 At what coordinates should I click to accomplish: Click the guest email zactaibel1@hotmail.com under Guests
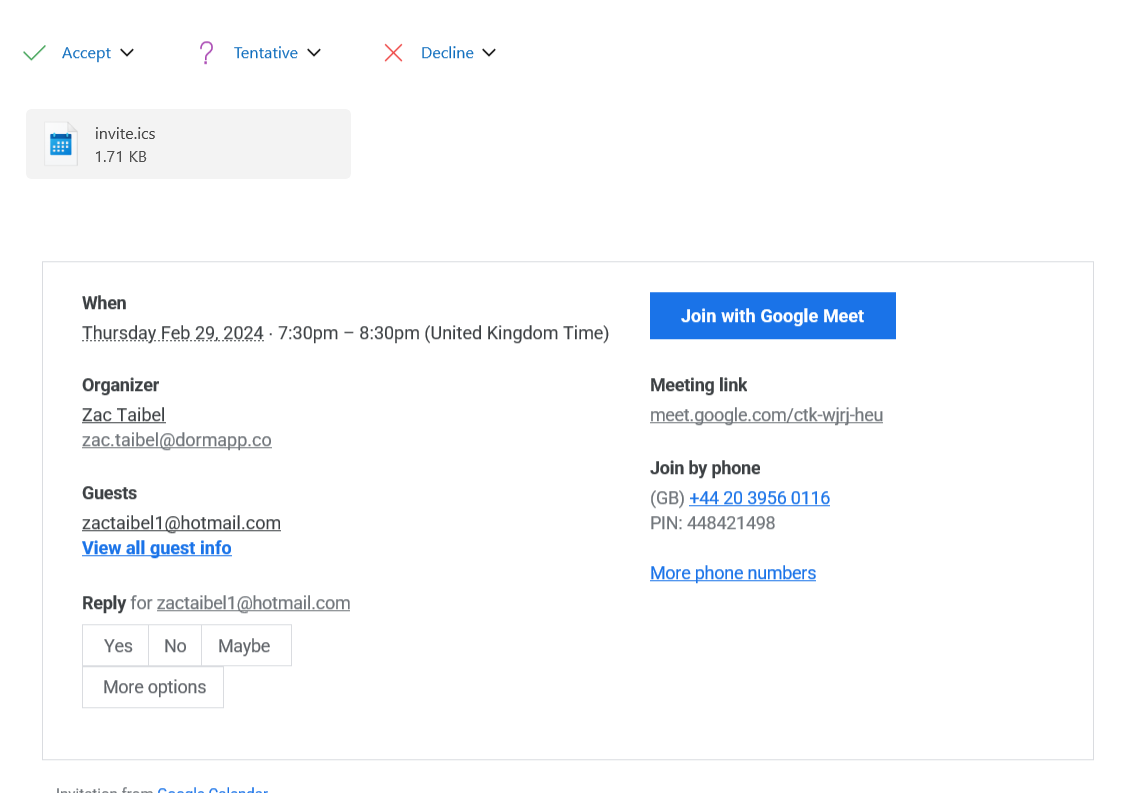181,523
